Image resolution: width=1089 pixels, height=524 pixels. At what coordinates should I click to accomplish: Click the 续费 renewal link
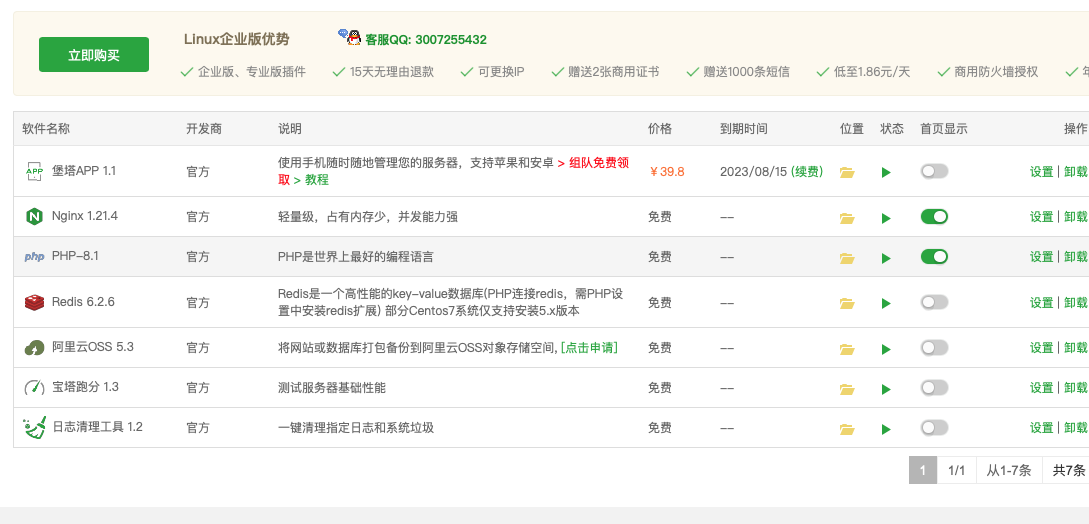[807, 172]
